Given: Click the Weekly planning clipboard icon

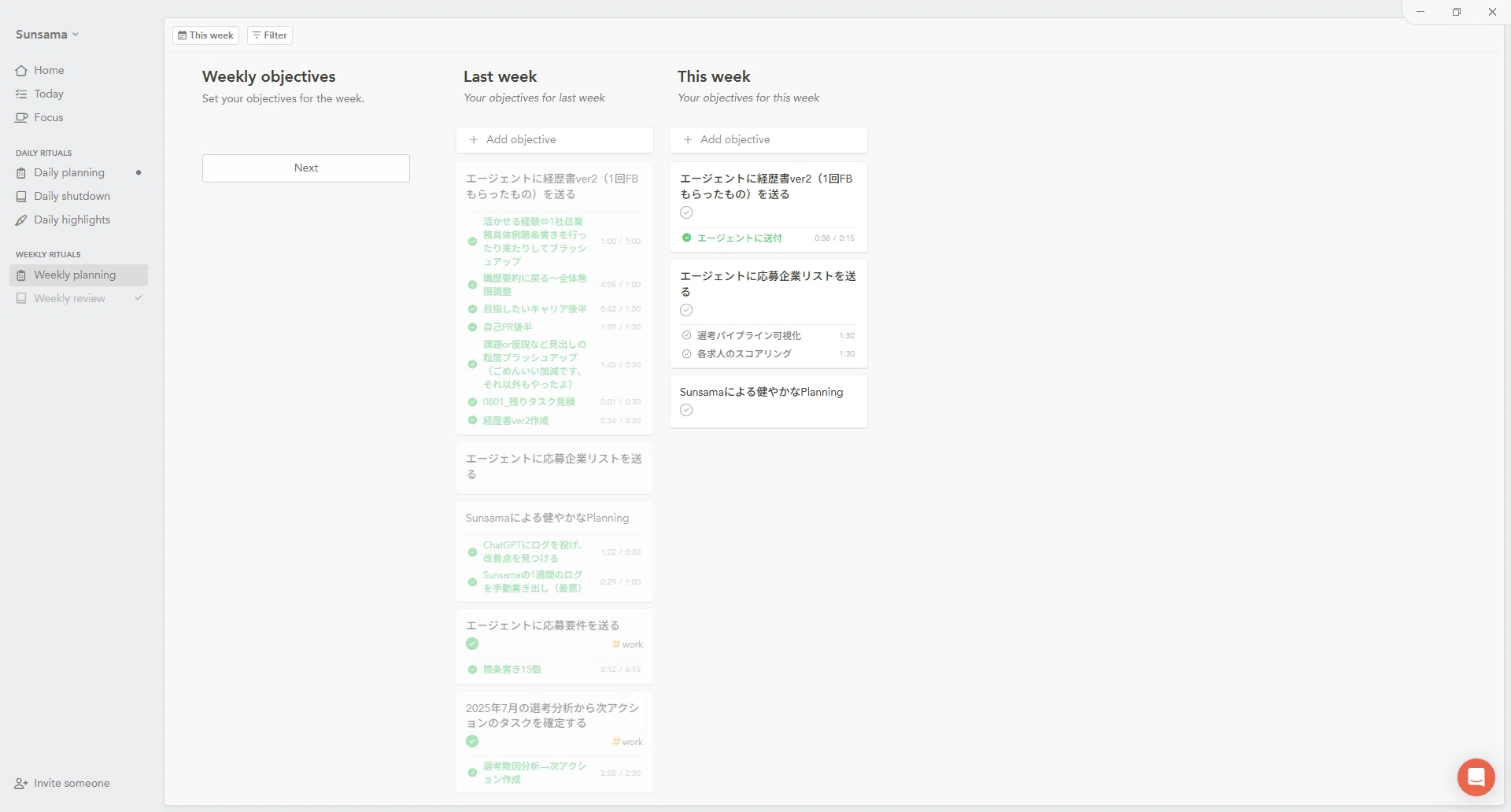Looking at the screenshot, I should tap(21, 275).
